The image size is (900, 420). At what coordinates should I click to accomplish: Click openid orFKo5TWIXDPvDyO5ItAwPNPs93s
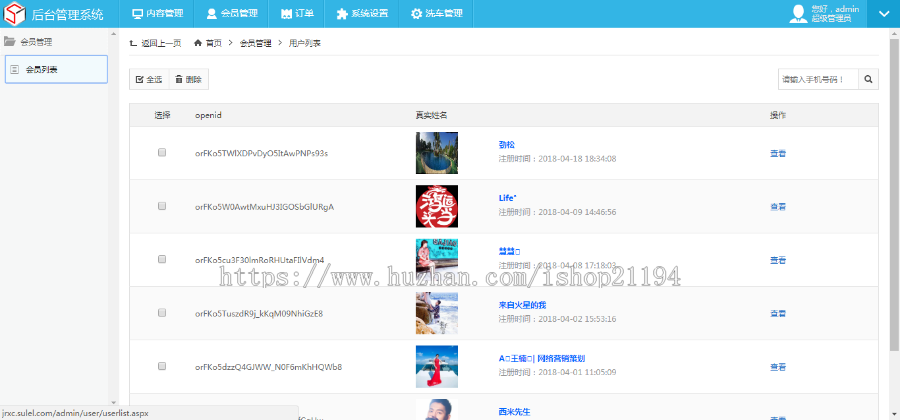coord(262,153)
